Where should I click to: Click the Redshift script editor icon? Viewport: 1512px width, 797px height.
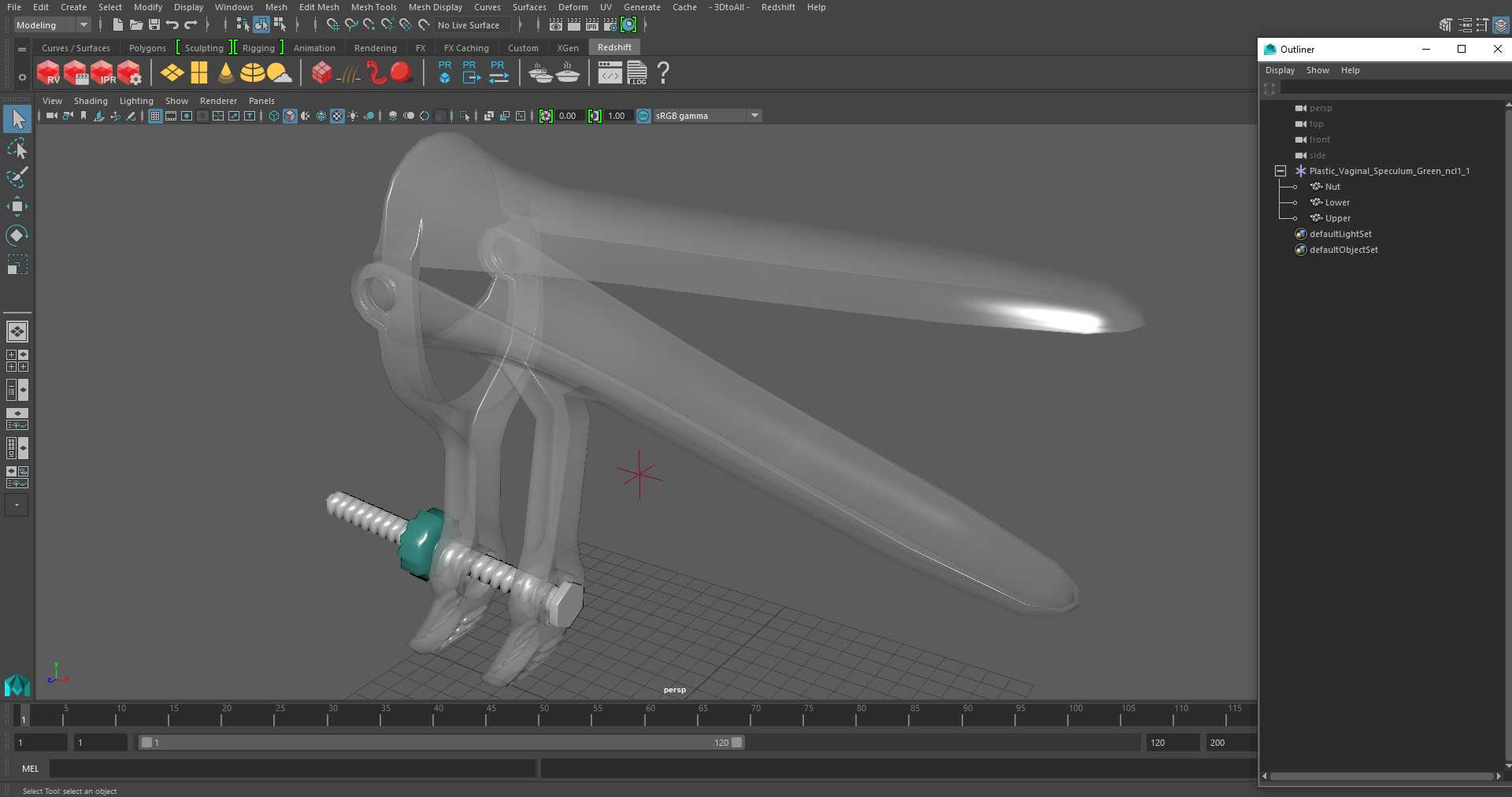[x=610, y=73]
